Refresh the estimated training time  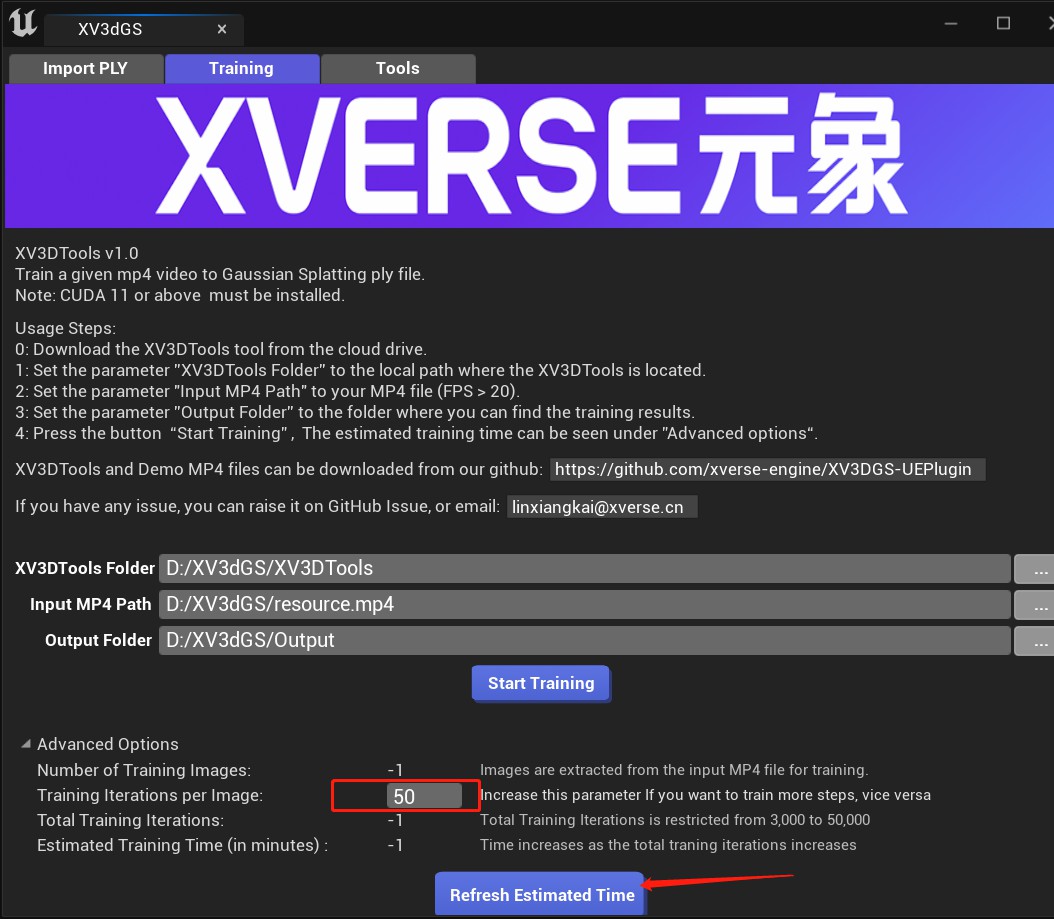[x=541, y=895]
